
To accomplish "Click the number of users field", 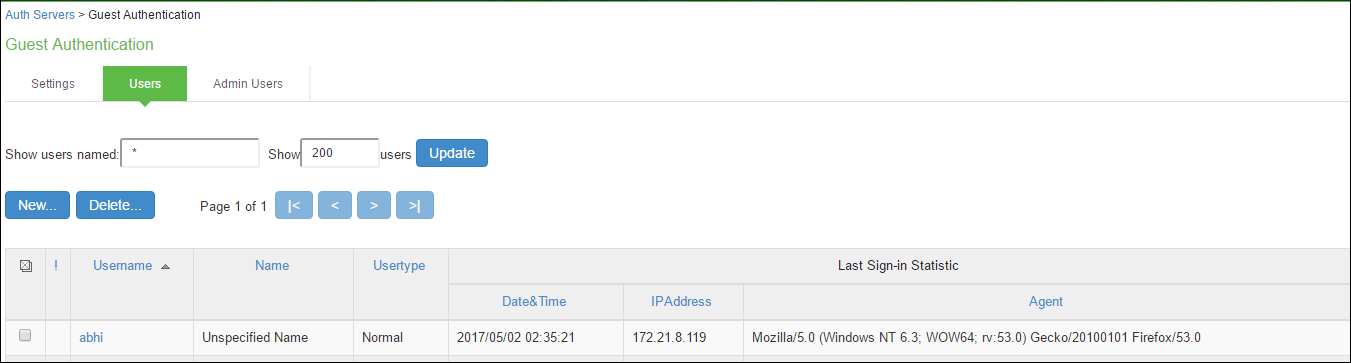I will (340, 153).
